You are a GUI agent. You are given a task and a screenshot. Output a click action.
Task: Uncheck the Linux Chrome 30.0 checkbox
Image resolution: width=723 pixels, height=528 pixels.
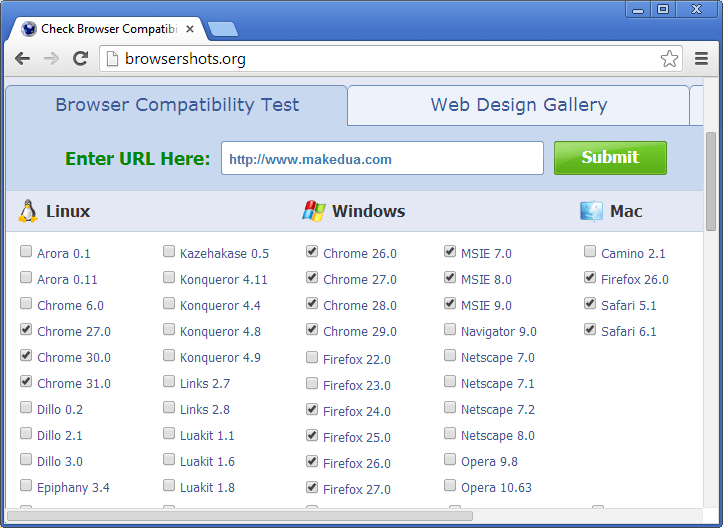(26, 356)
